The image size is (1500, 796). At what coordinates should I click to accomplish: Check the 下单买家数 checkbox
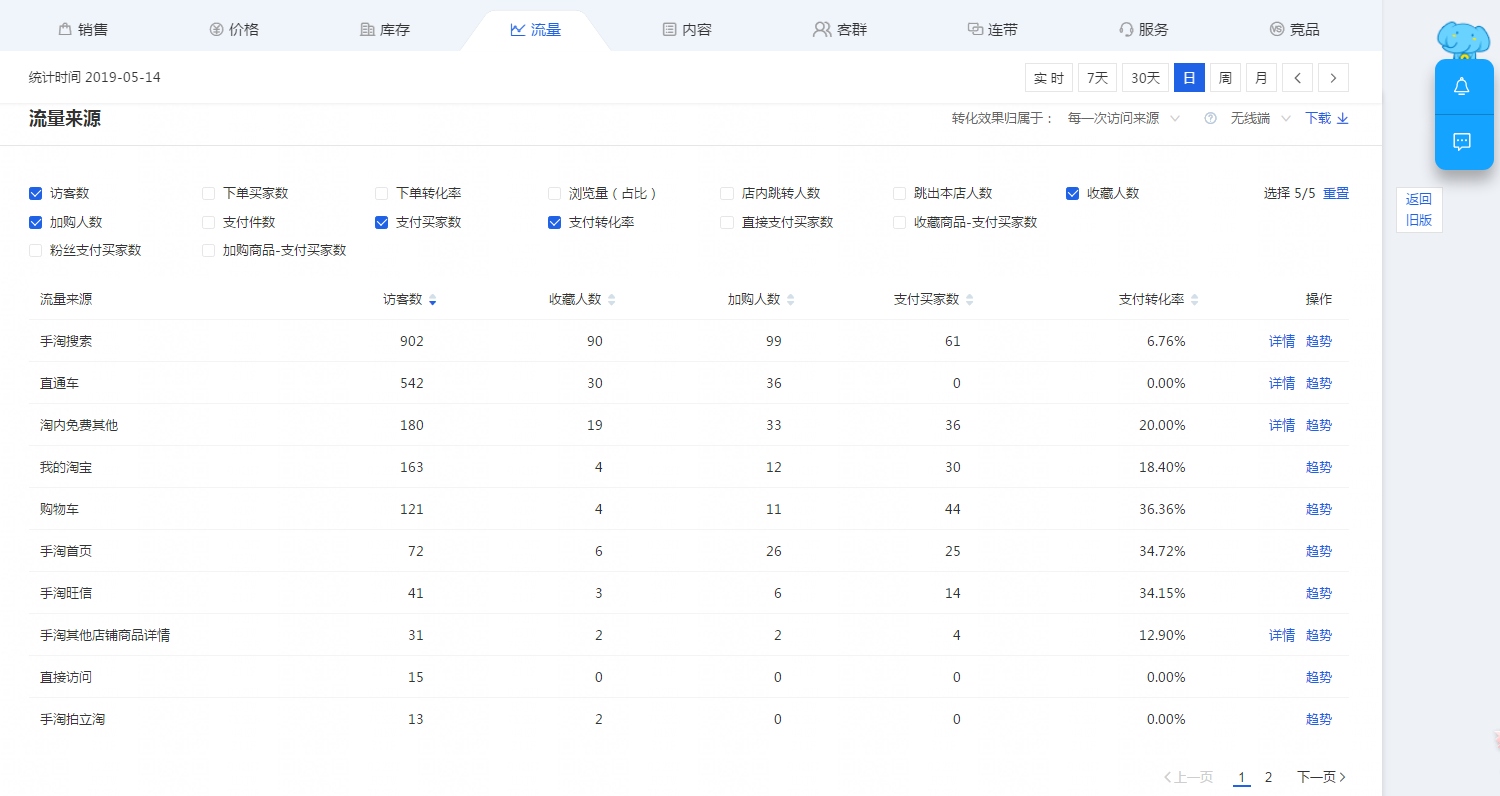[x=208, y=193]
